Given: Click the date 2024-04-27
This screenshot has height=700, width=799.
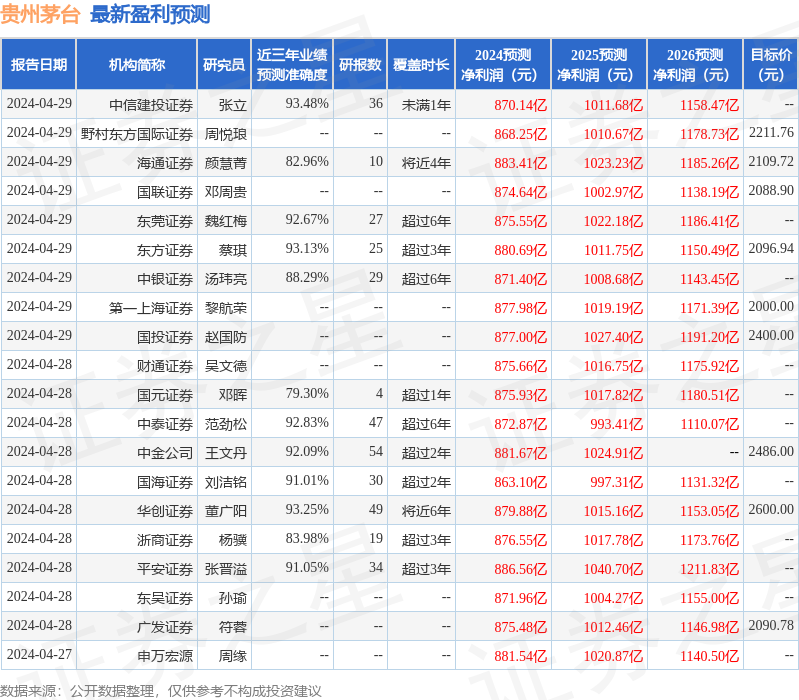Looking at the screenshot, I should (x=39, y=655).
